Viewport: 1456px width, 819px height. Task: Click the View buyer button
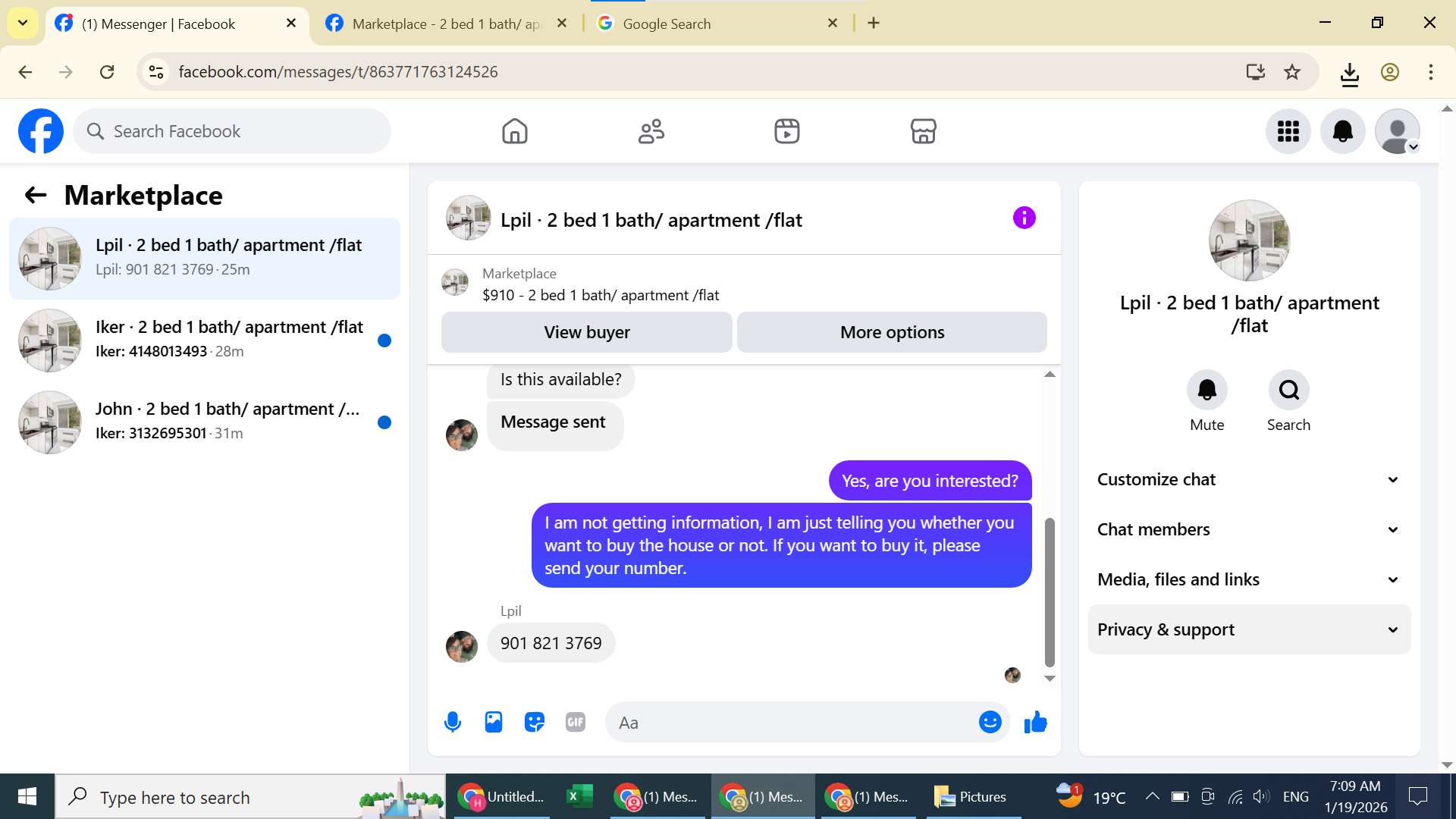coord(586,332)
